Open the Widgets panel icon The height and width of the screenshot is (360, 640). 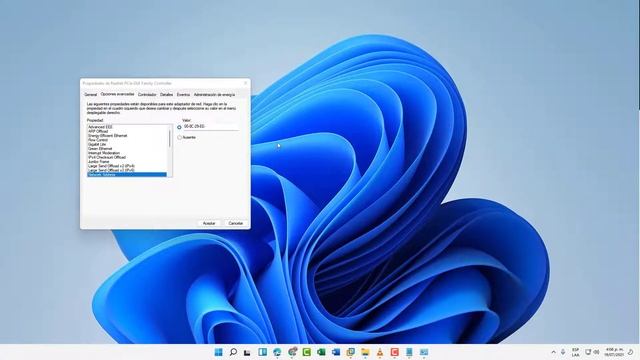[x=262, y=352]
